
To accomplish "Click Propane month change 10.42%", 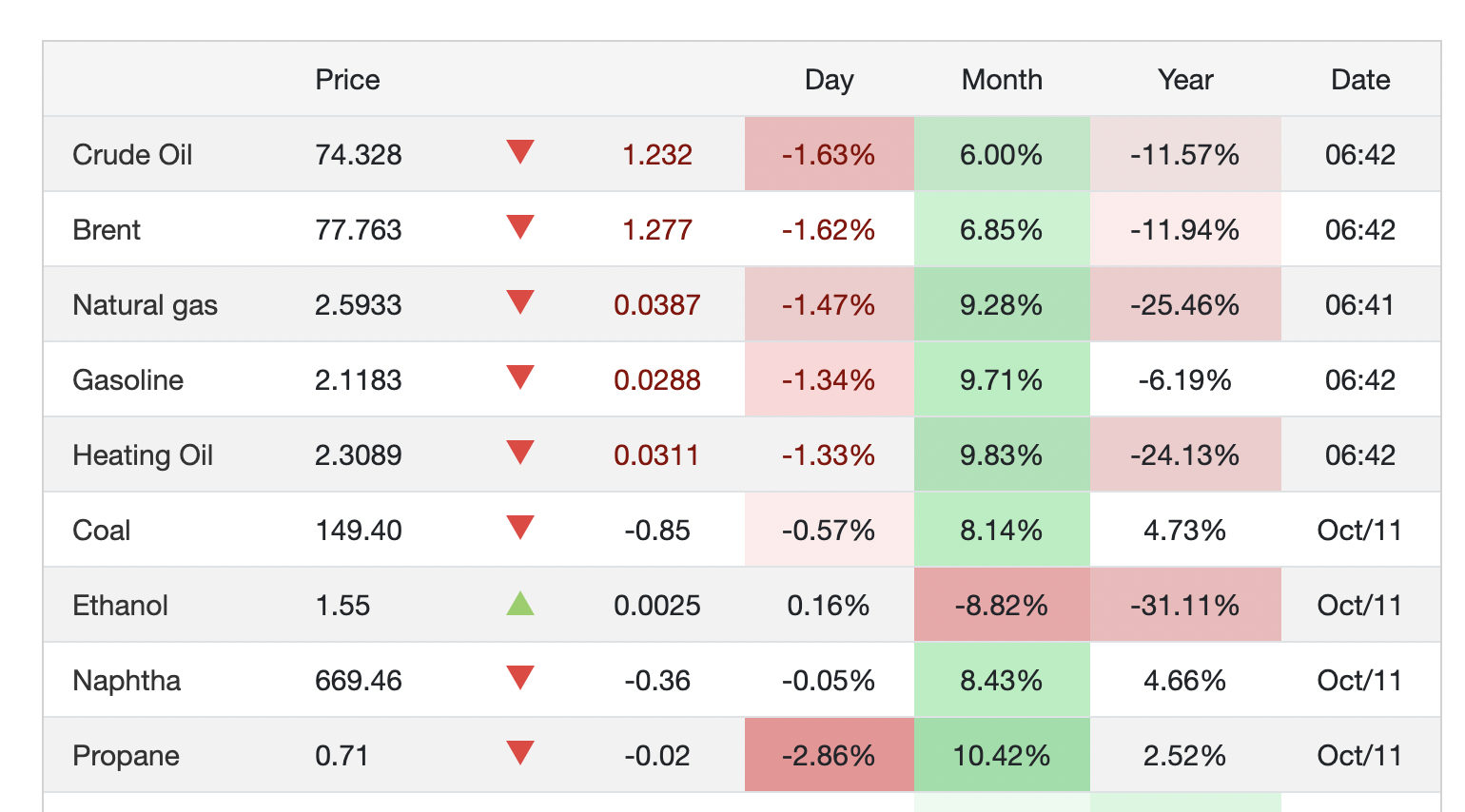I will click(x=1002, y=755).
